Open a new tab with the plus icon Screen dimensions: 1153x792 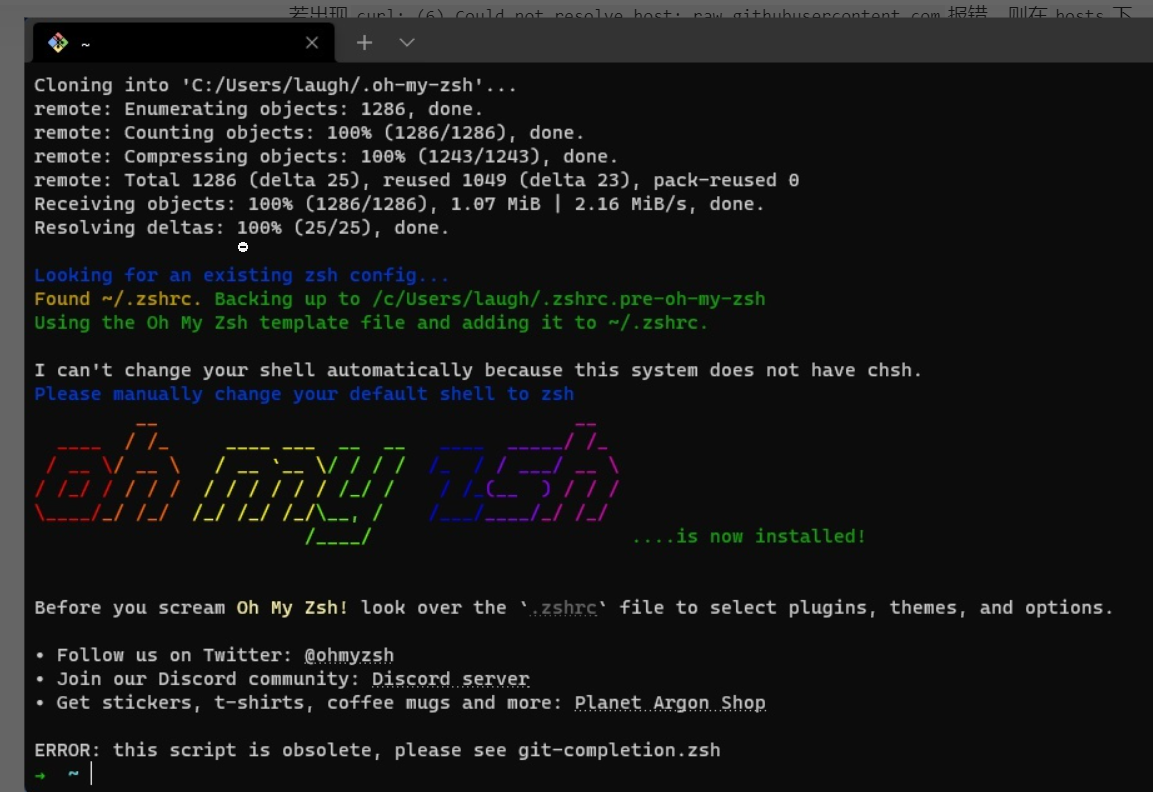point(365,42)
